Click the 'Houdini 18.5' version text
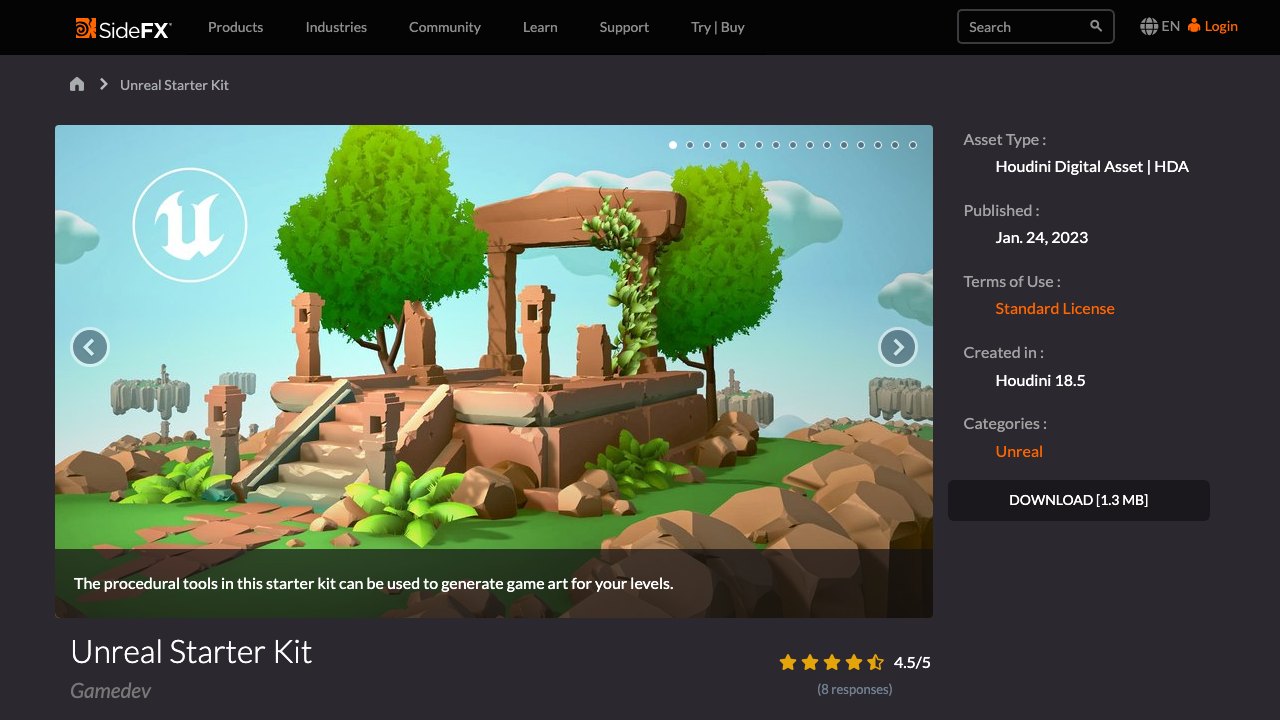The height and width of the screenshot is (720, 1280). point(1040,380)
